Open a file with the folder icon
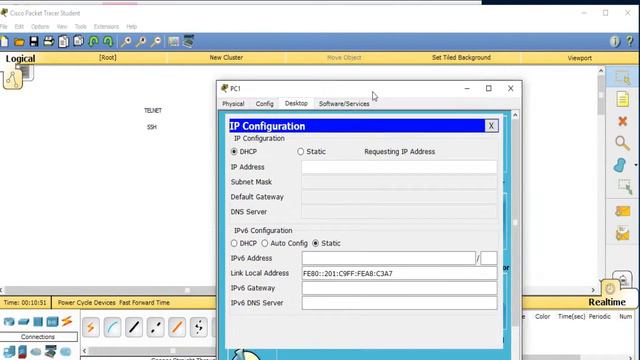 (x=19, y=42)
